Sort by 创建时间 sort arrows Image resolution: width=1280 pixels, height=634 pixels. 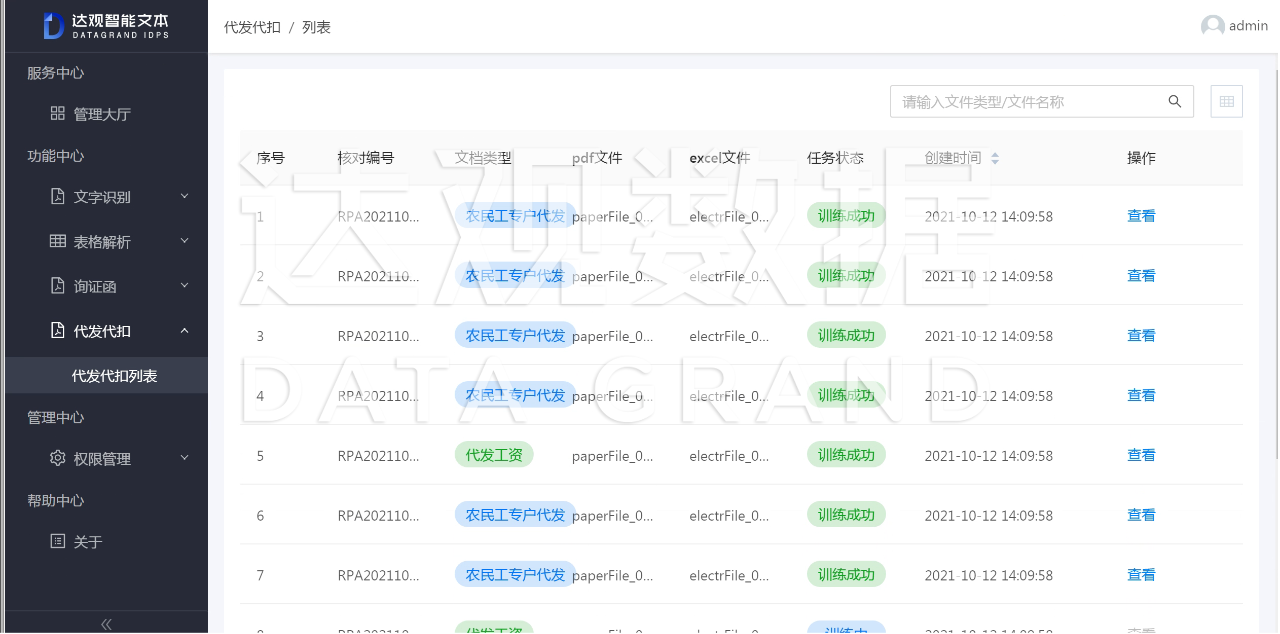(995, 158)
